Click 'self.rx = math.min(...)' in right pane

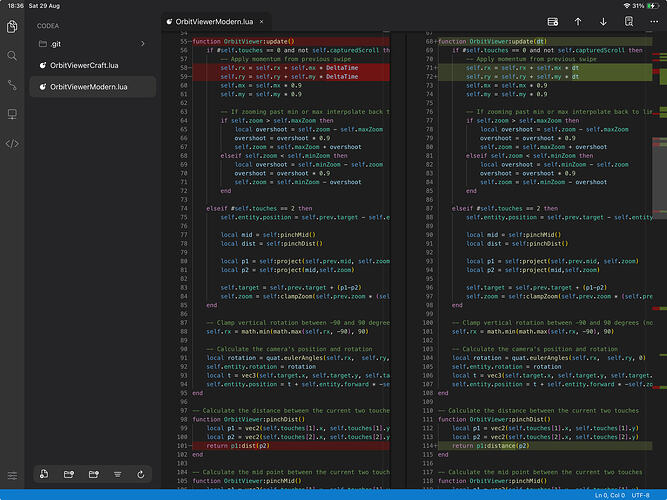[x=533, y=331]
